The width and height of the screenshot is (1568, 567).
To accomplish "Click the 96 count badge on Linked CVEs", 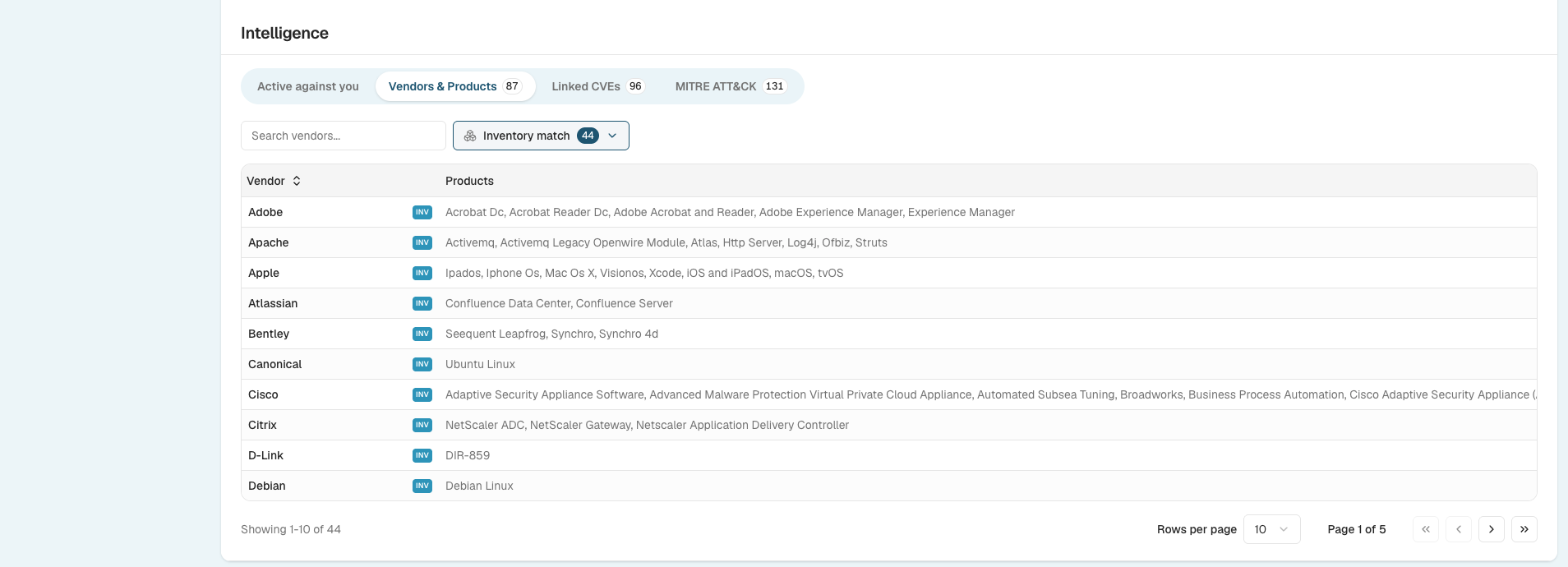I will pos(635,86).
